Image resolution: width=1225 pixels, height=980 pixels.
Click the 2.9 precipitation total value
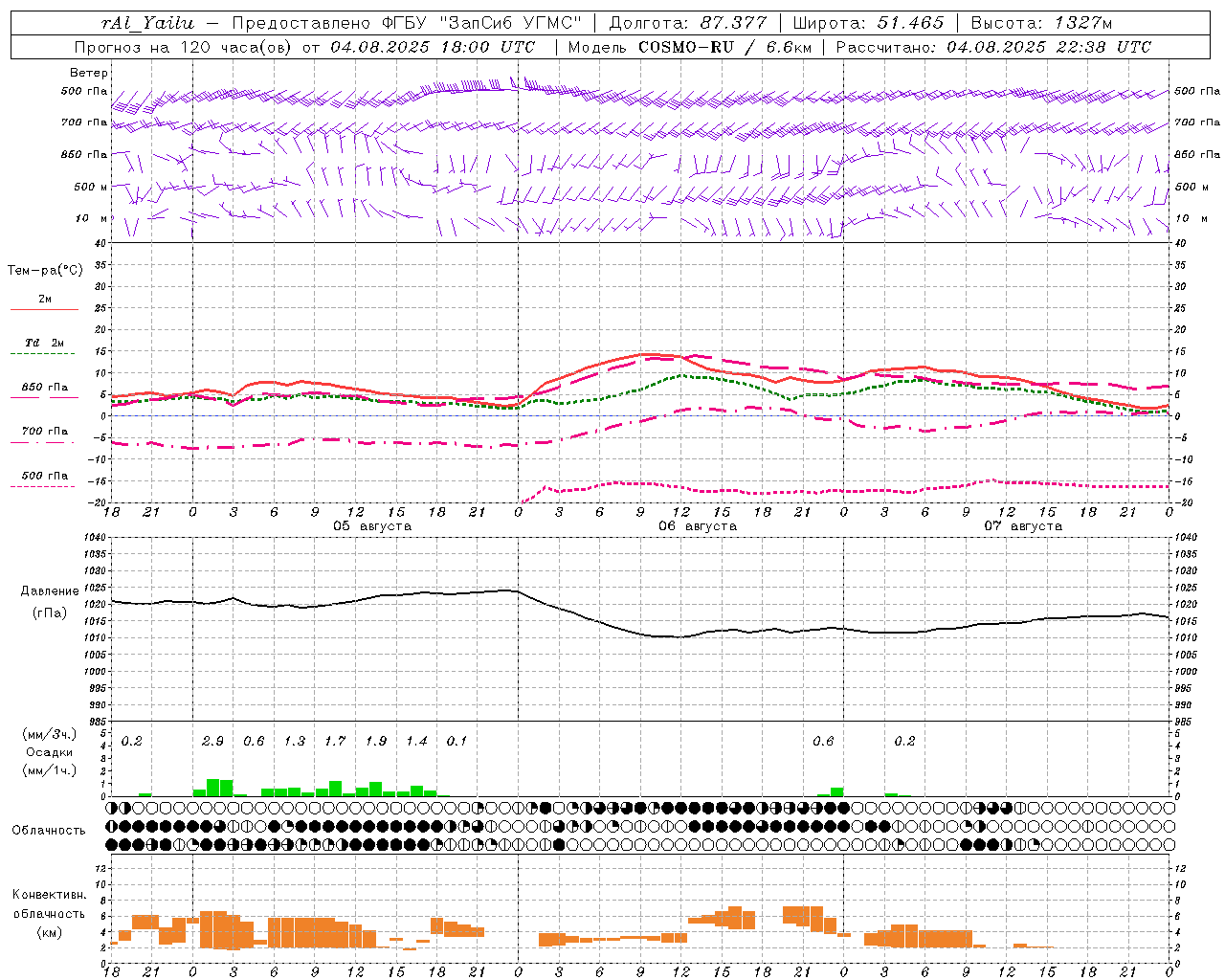click(212, 741)
